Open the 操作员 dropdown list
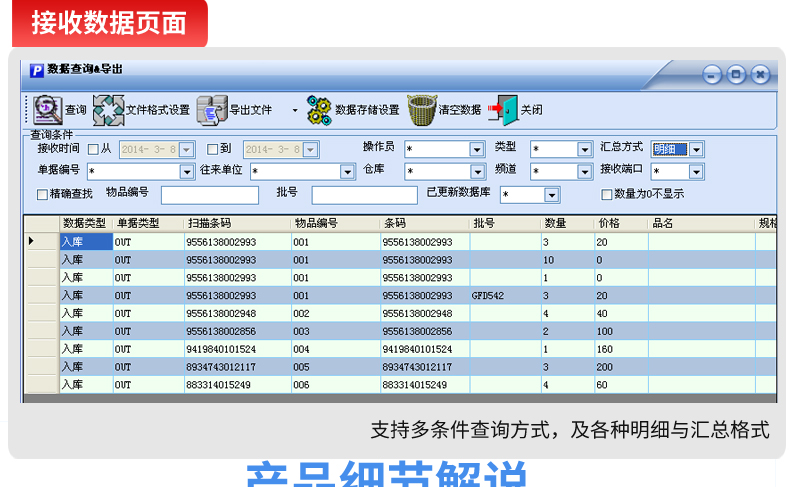Image resolution: width=790 pixels, height=487 pixels. tap(476, 149)
